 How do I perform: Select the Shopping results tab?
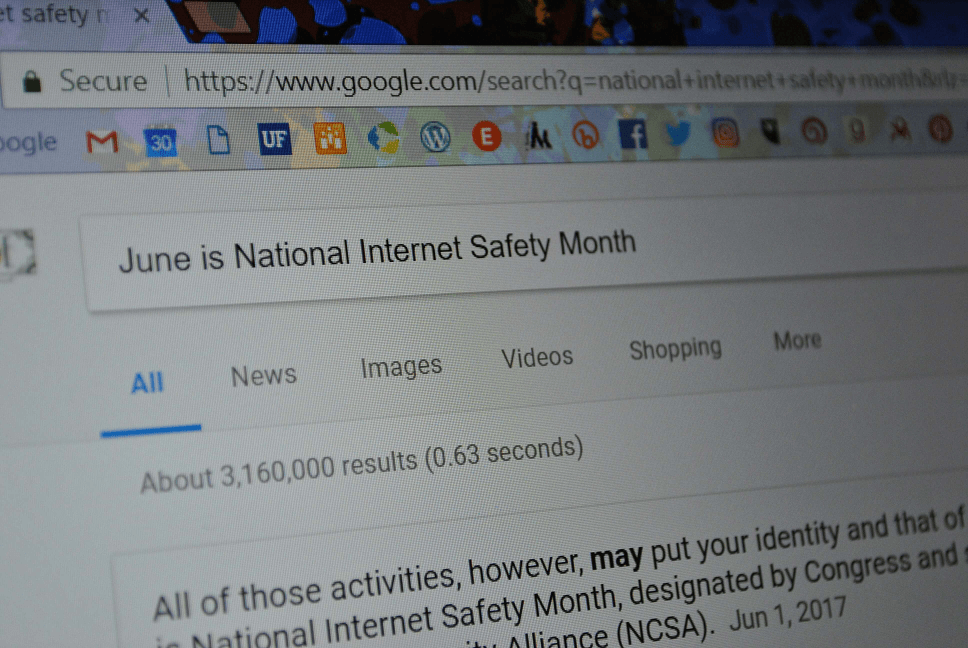tap(675, 349)
